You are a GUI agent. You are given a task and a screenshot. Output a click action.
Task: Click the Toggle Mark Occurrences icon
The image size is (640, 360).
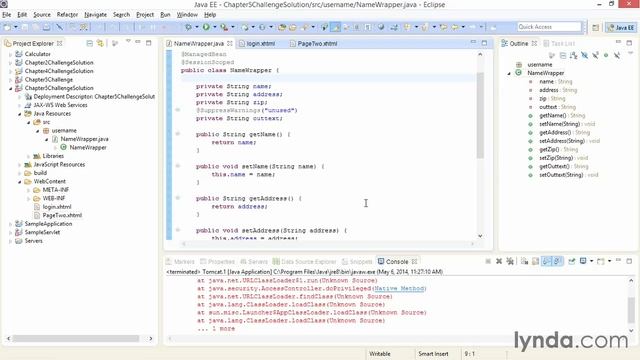336,27
